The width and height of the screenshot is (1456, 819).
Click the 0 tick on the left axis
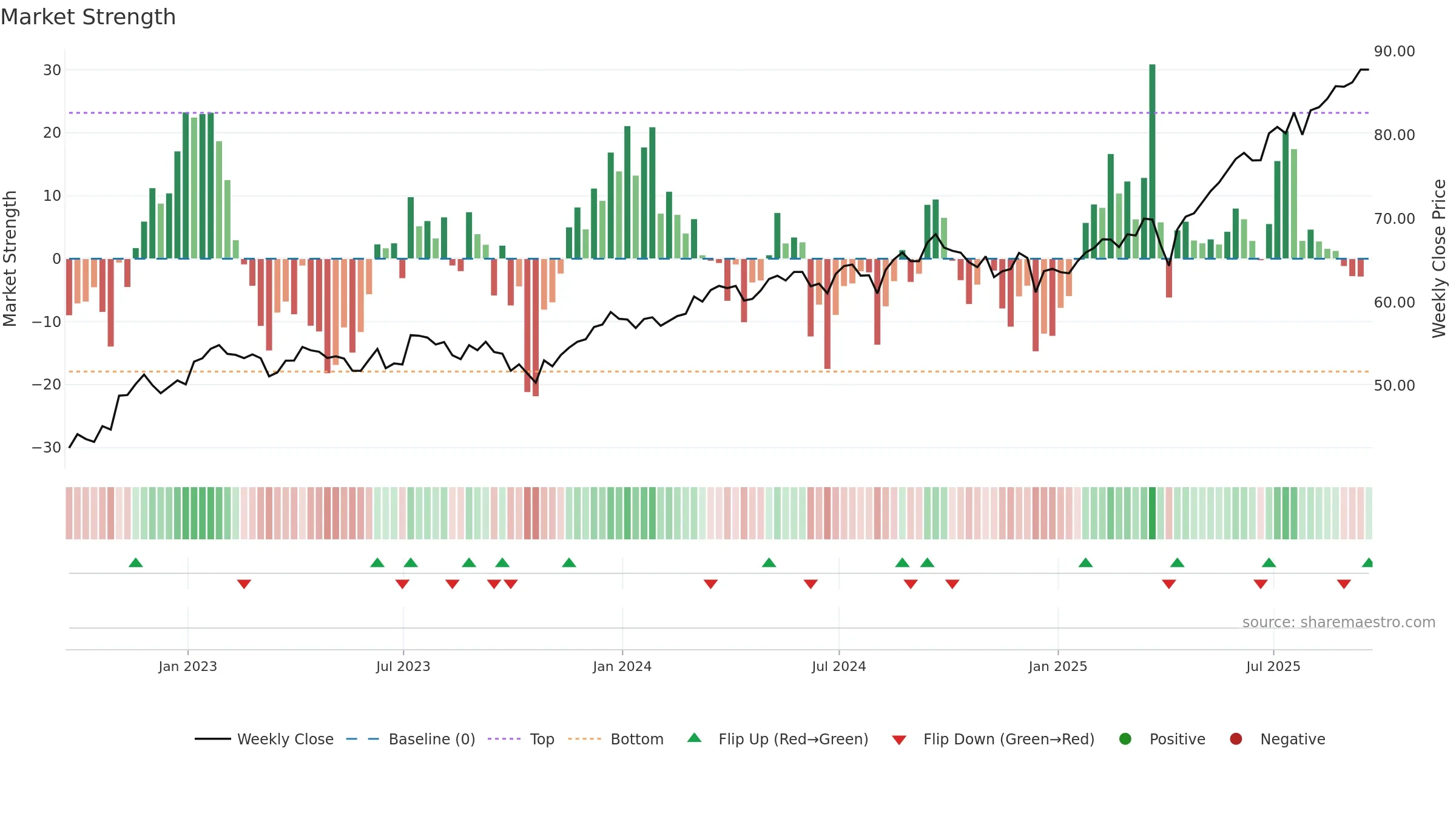coord(57,258)
